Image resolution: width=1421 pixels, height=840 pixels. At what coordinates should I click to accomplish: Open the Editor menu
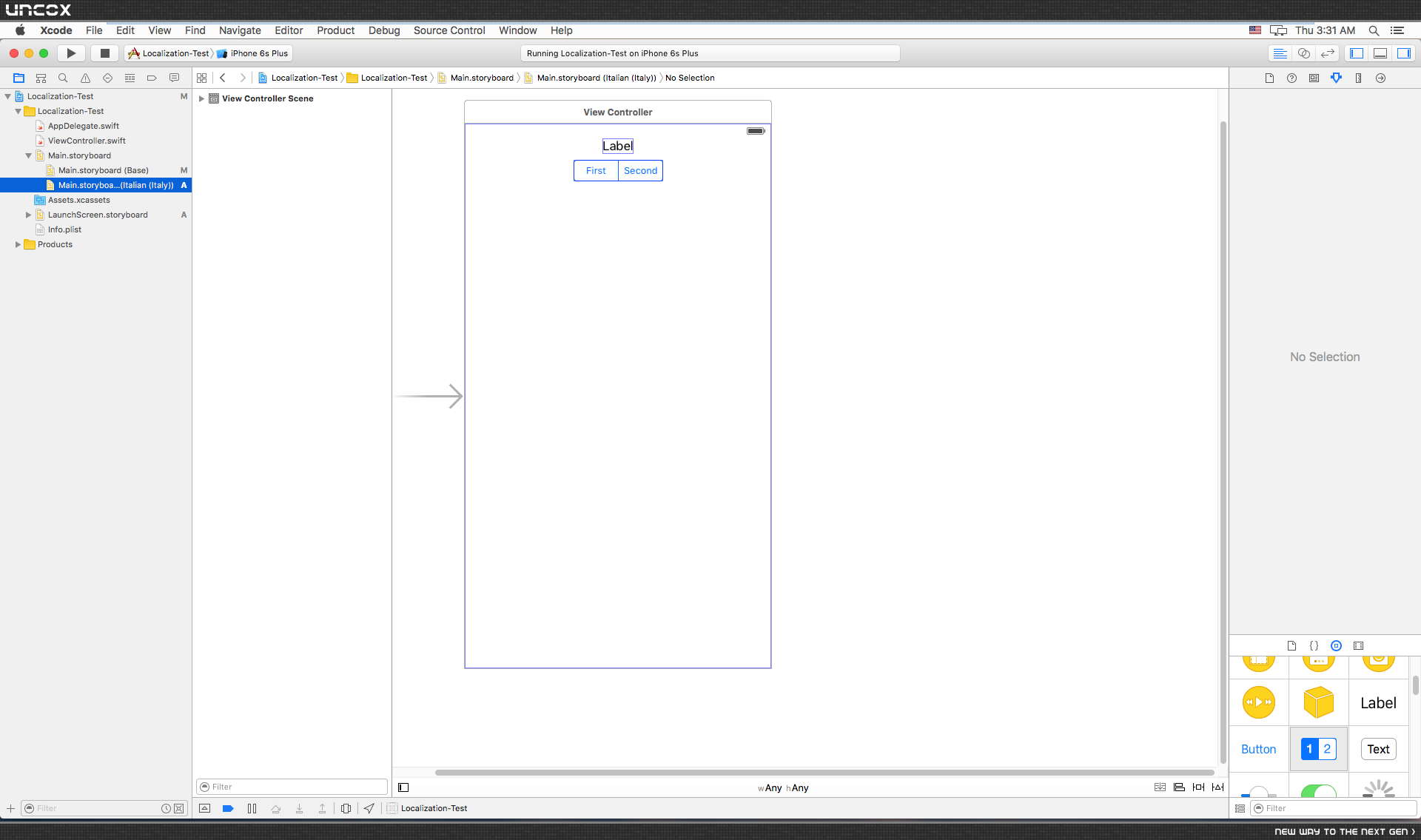(x=289, y=30)
